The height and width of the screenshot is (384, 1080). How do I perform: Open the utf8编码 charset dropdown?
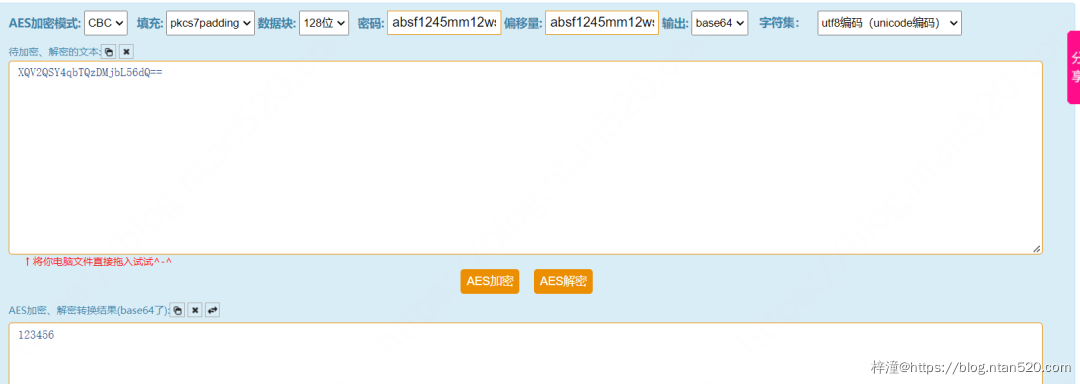[x=889, y=23]
